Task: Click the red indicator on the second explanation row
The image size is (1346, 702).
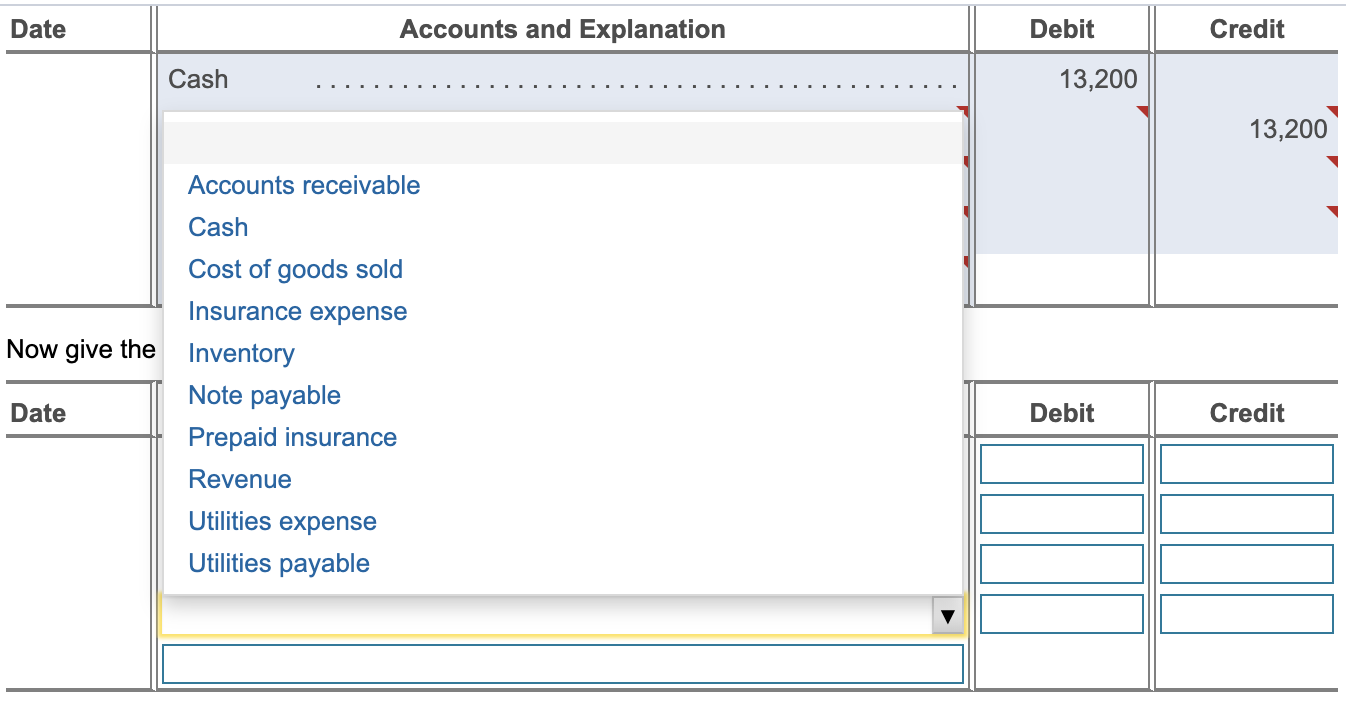Action: [x=963, y=160]
